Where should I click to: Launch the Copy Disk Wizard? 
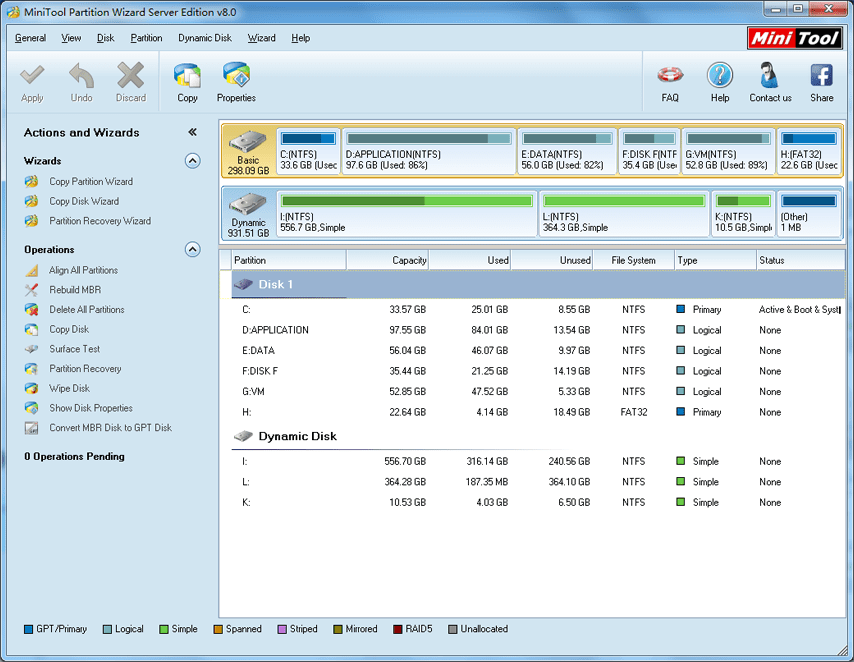pos(85,201)
